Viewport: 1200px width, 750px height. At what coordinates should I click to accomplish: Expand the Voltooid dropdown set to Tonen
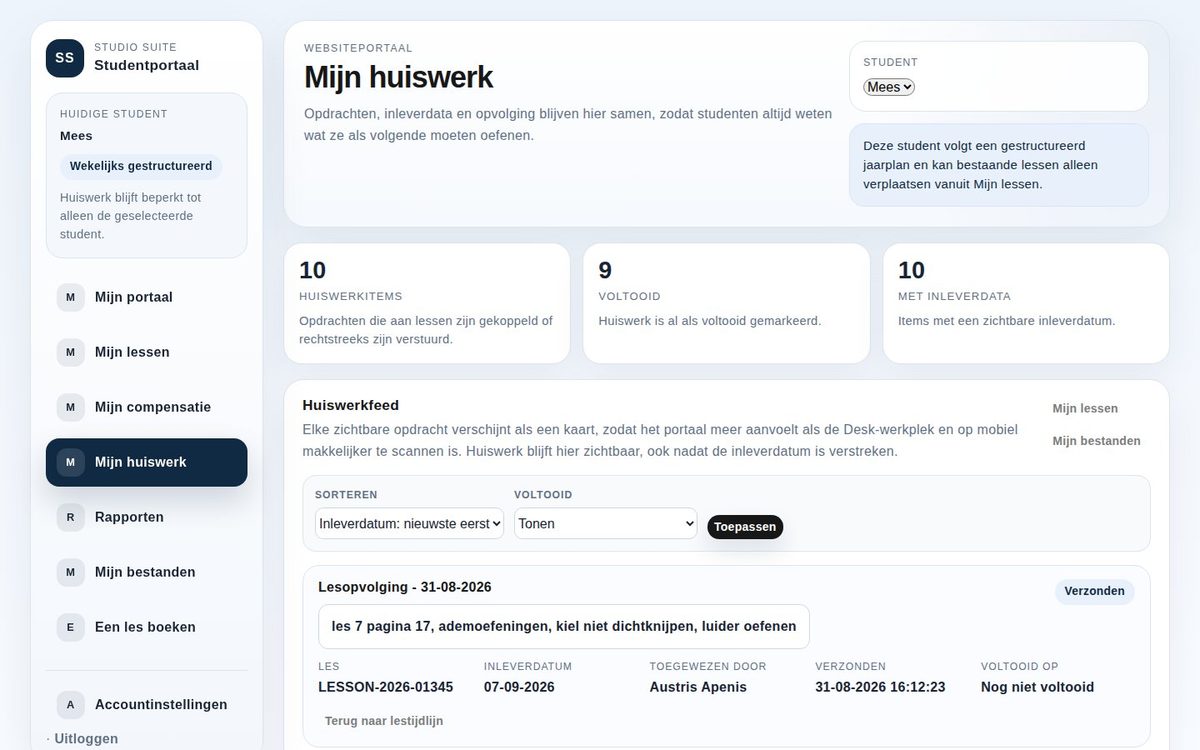(x=605, y=523)
